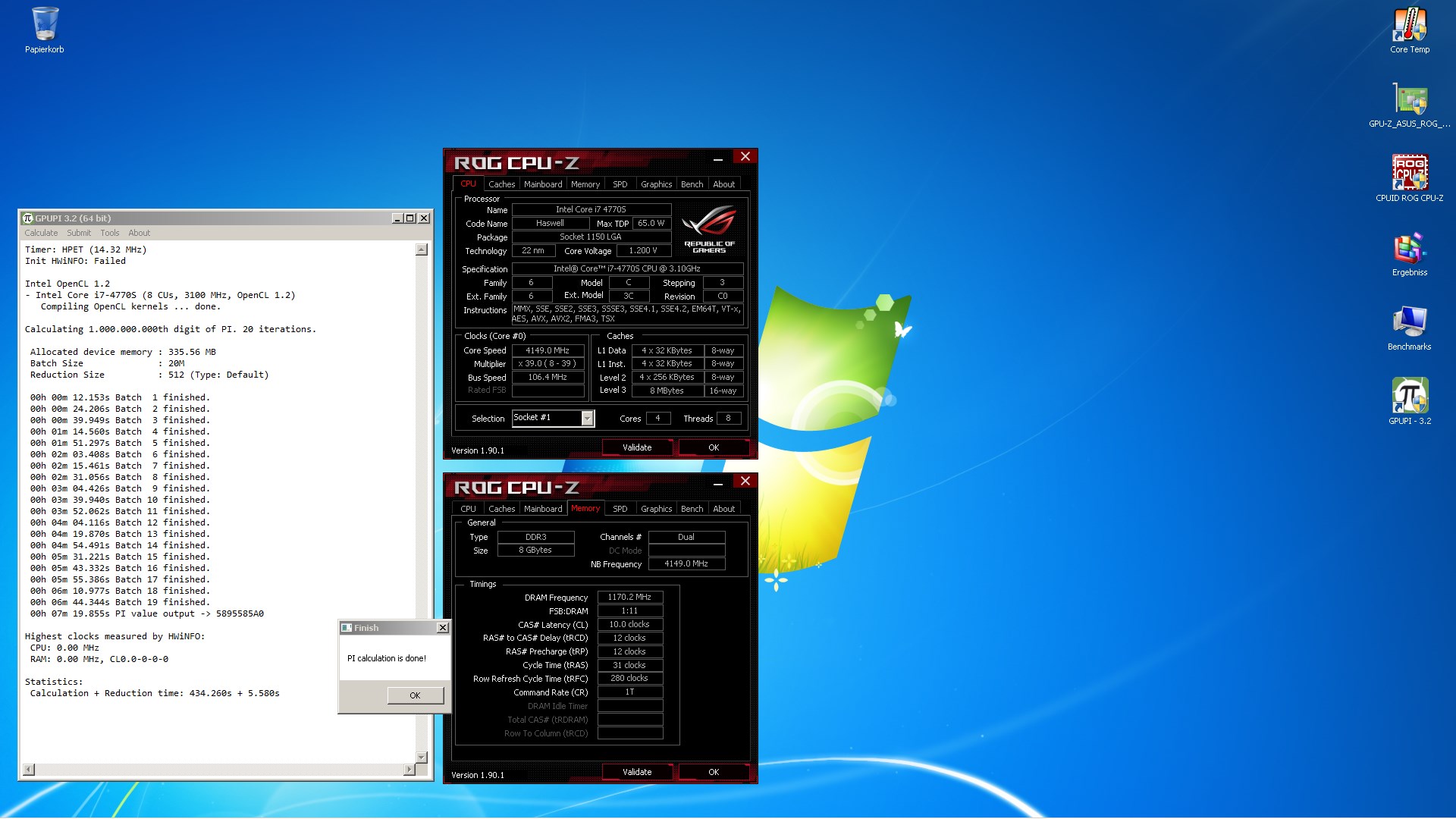Open the Submit menu in GPUPI
The height and width of the screenshot is (819, 1456).
(79, 233)
